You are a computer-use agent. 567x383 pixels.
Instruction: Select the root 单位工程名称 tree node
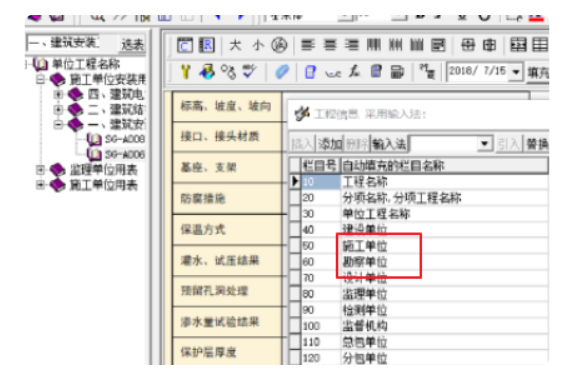86,64
